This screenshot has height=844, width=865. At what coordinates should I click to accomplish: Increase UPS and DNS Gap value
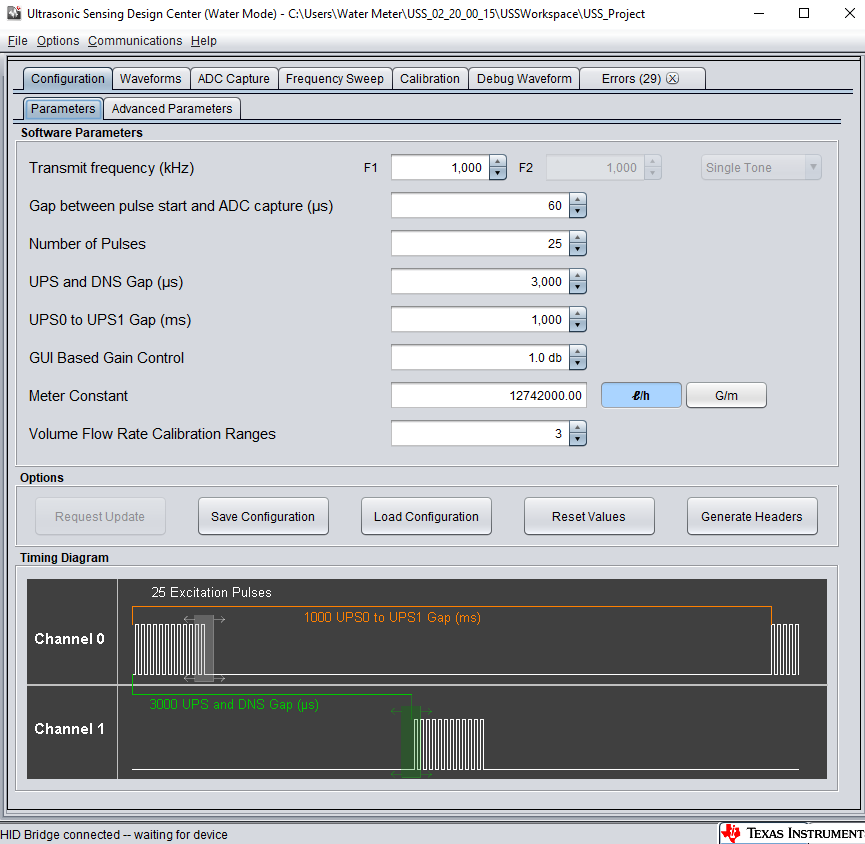[x=578, y=276]
